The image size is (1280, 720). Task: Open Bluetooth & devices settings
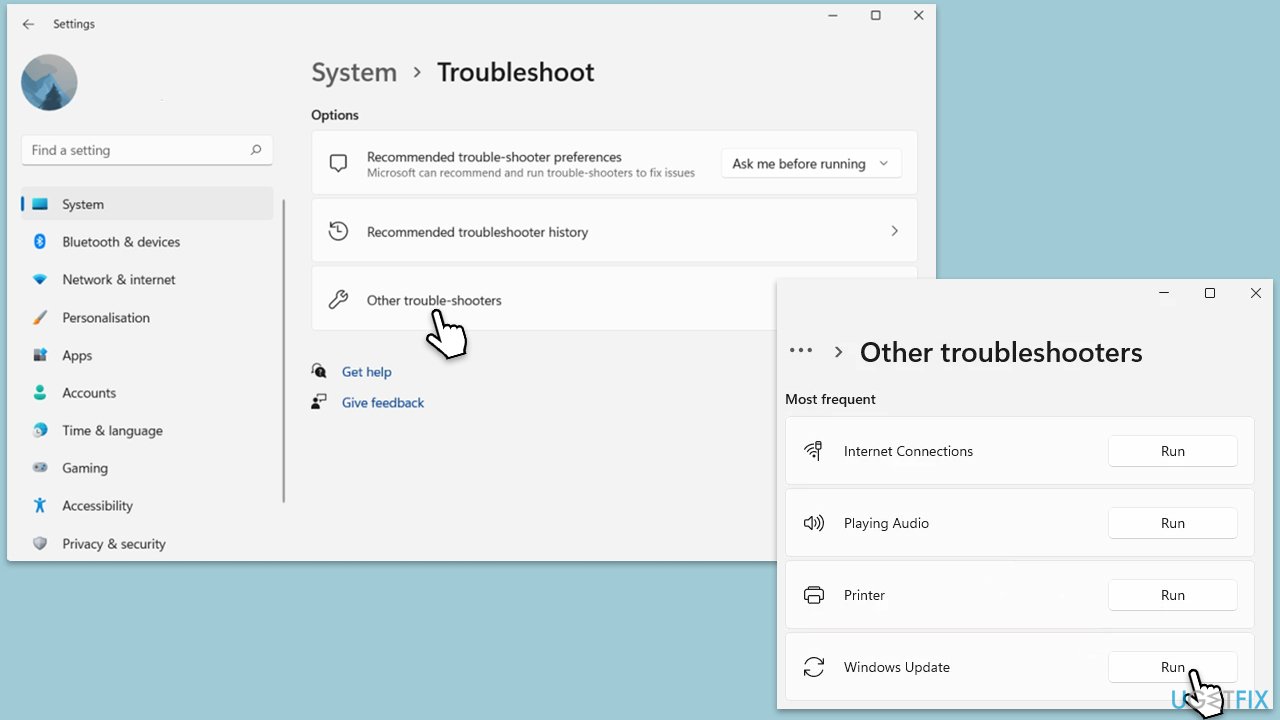(x=147, y=242)
